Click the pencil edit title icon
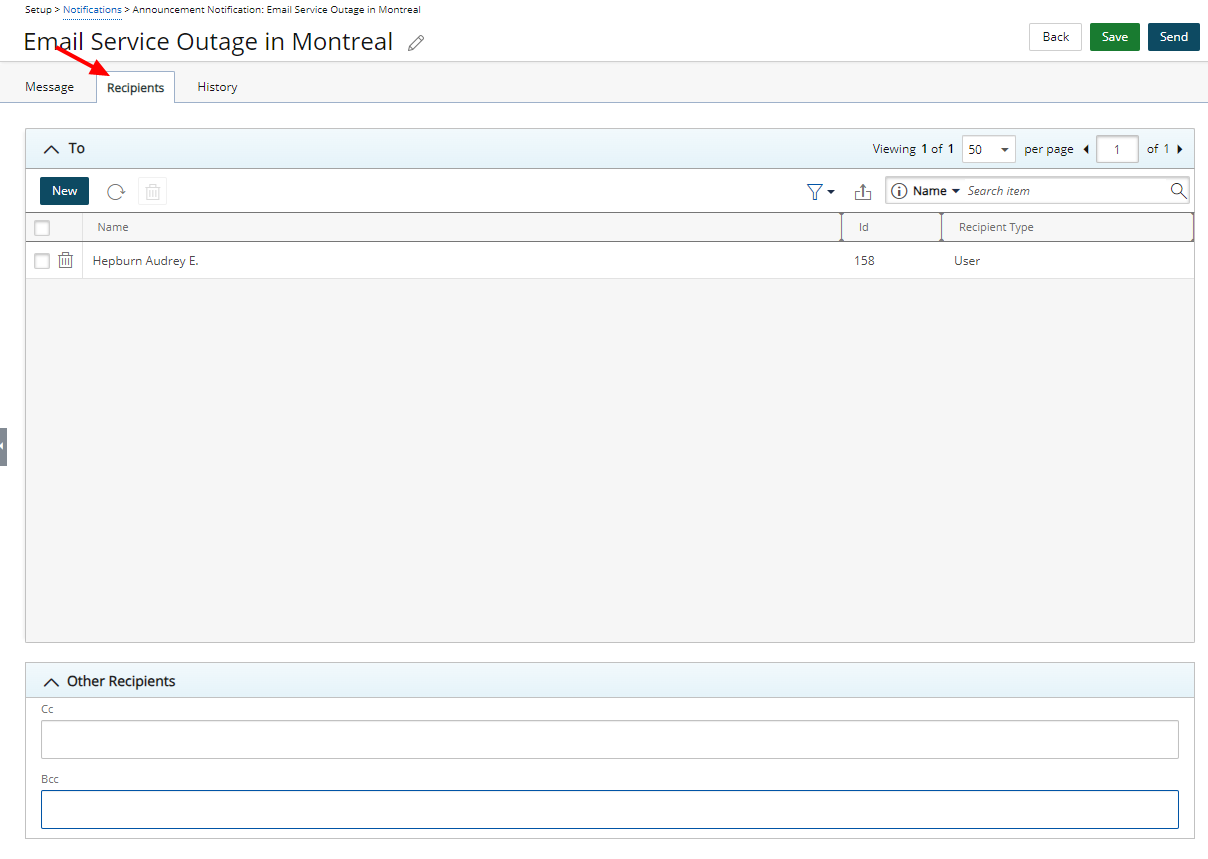The width and height of the screenshot is (1208, 859). coord(416,43)
